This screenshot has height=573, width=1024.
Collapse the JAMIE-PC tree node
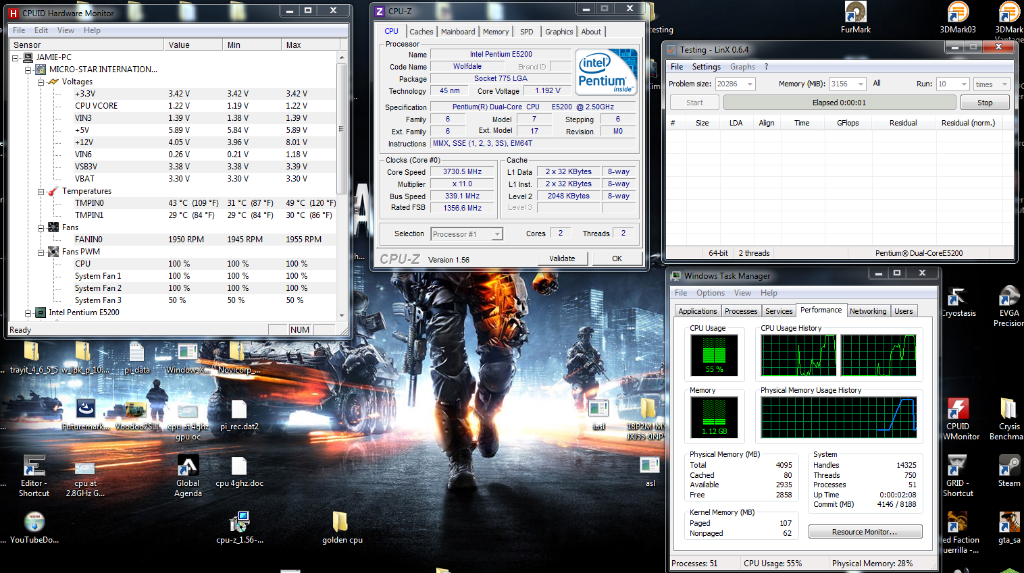[x=16, y=57]
